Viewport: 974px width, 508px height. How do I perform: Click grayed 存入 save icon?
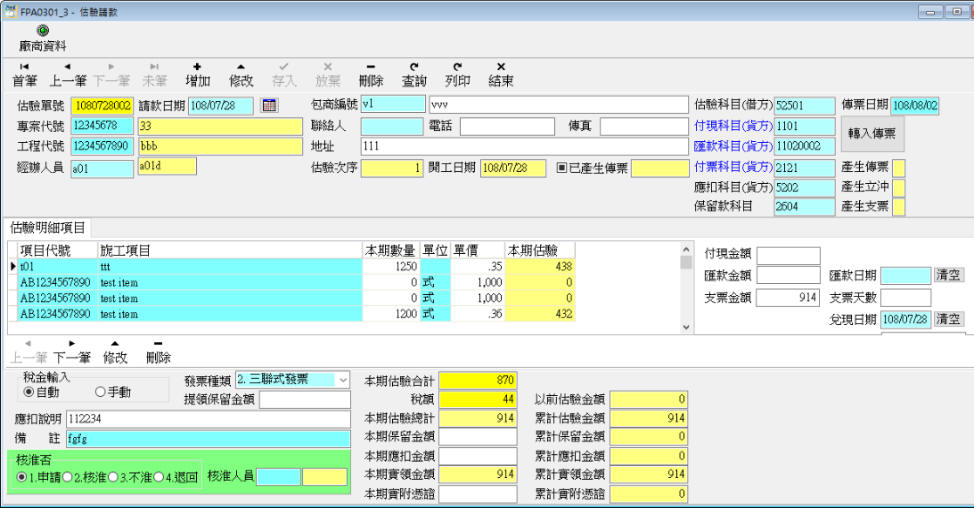click(284, 75)
